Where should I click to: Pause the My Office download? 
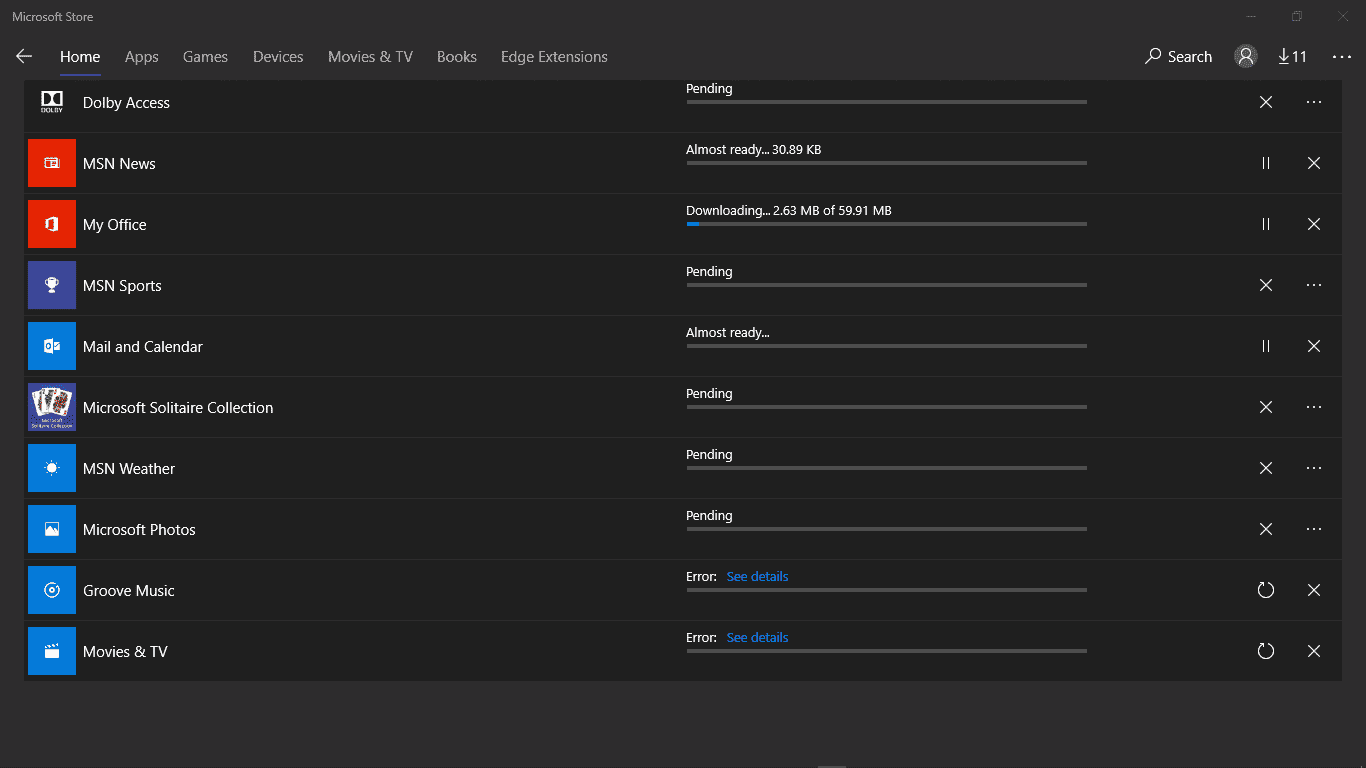coord(1266,224)
